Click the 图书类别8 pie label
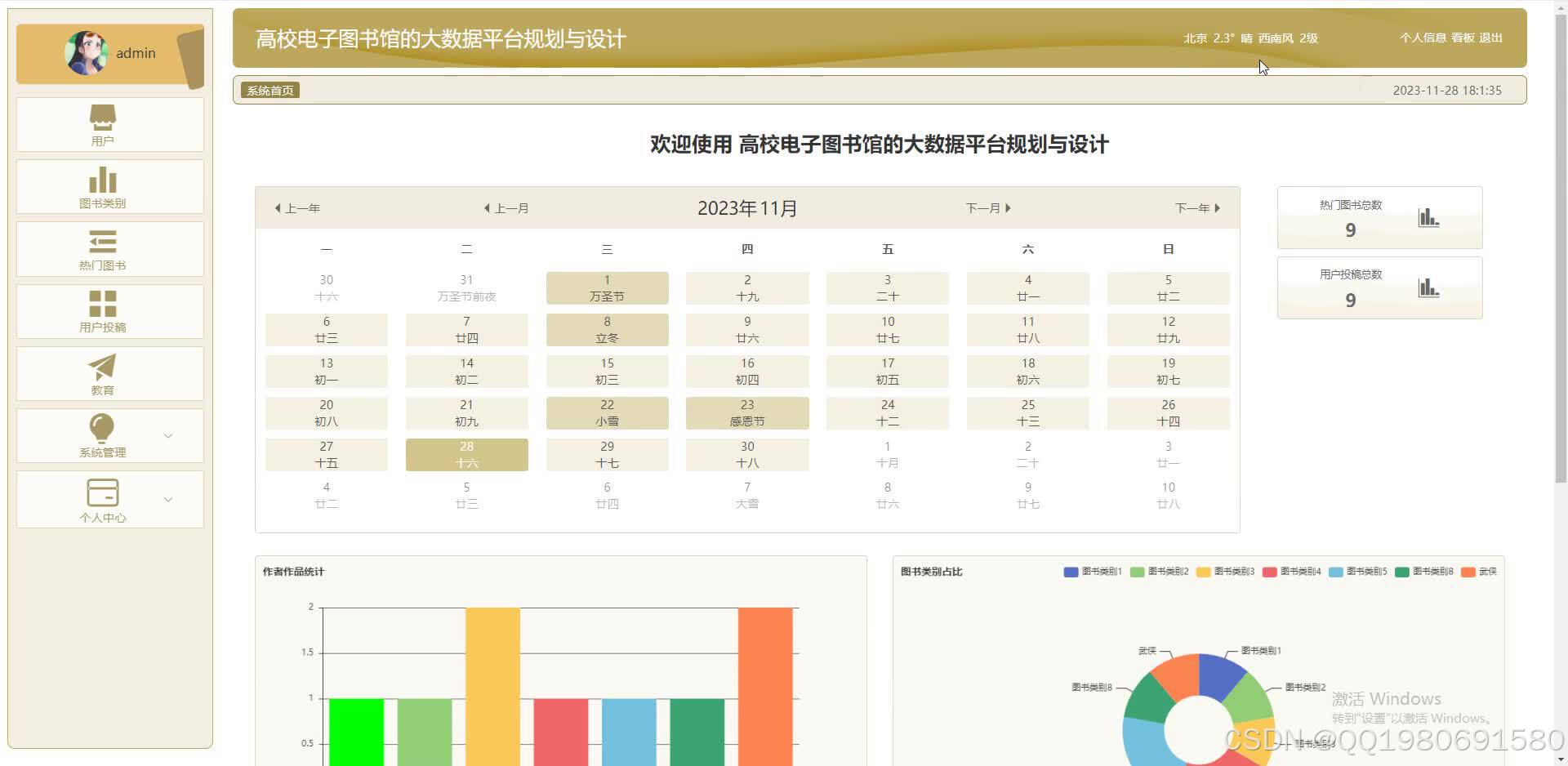 point(1092,687)
